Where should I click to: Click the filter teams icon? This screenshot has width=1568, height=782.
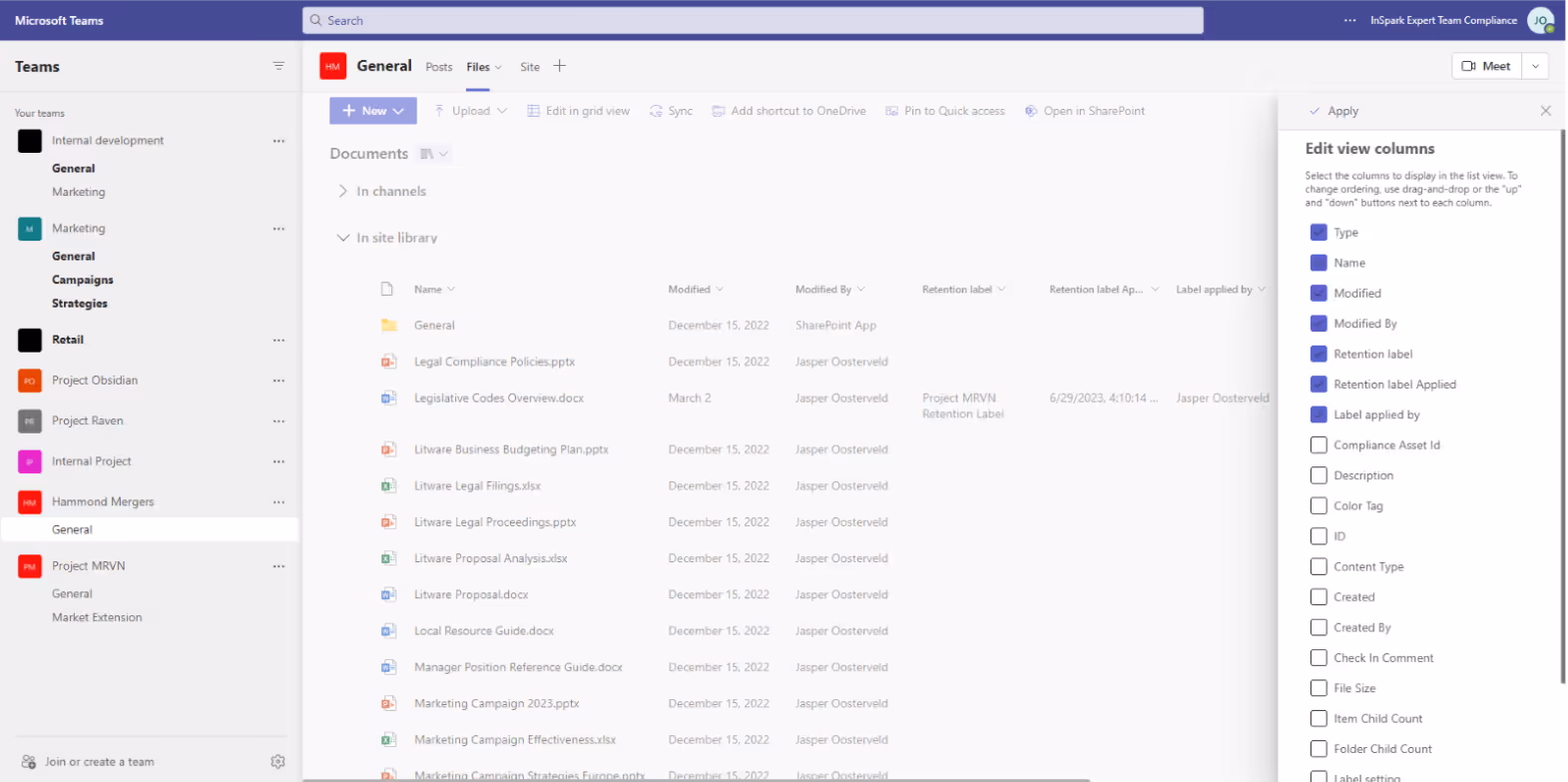tap(278, 66)
